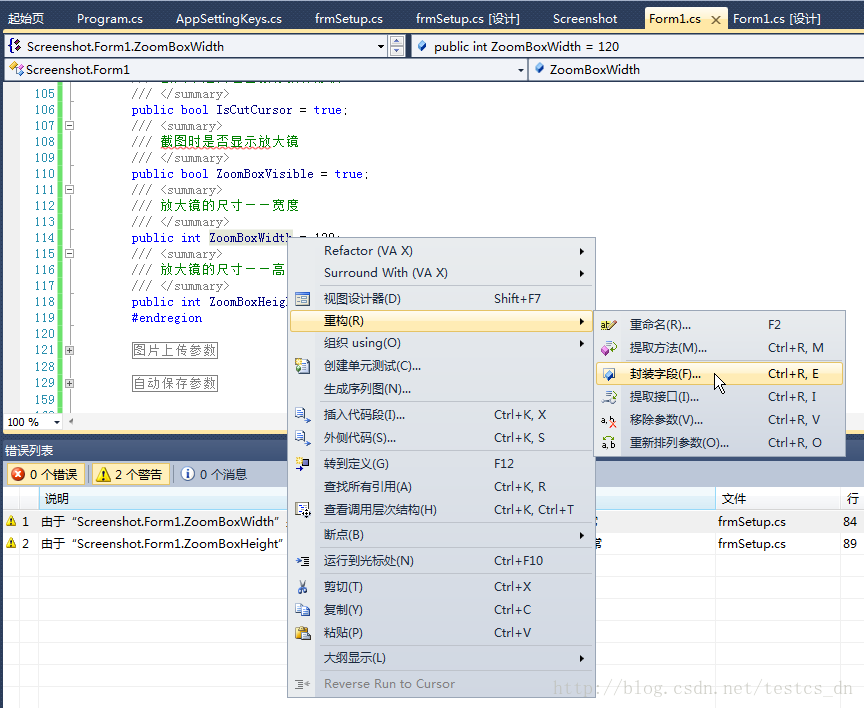This screenshot has height=708, width=864.
Task: Toggle the 0 个错误 errors filter
Action: [x=46, y=474]
